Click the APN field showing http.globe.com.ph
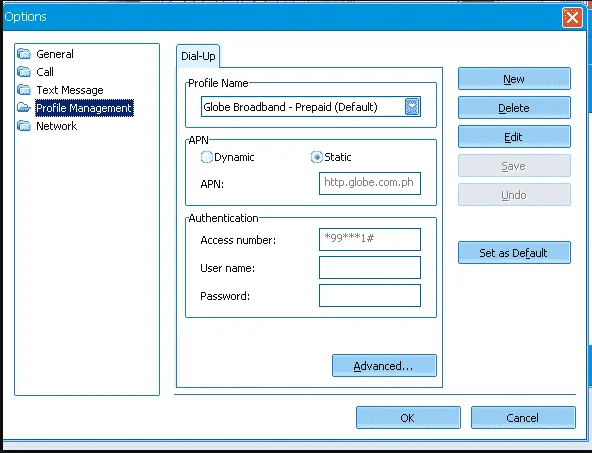 (x=370, y=183)
